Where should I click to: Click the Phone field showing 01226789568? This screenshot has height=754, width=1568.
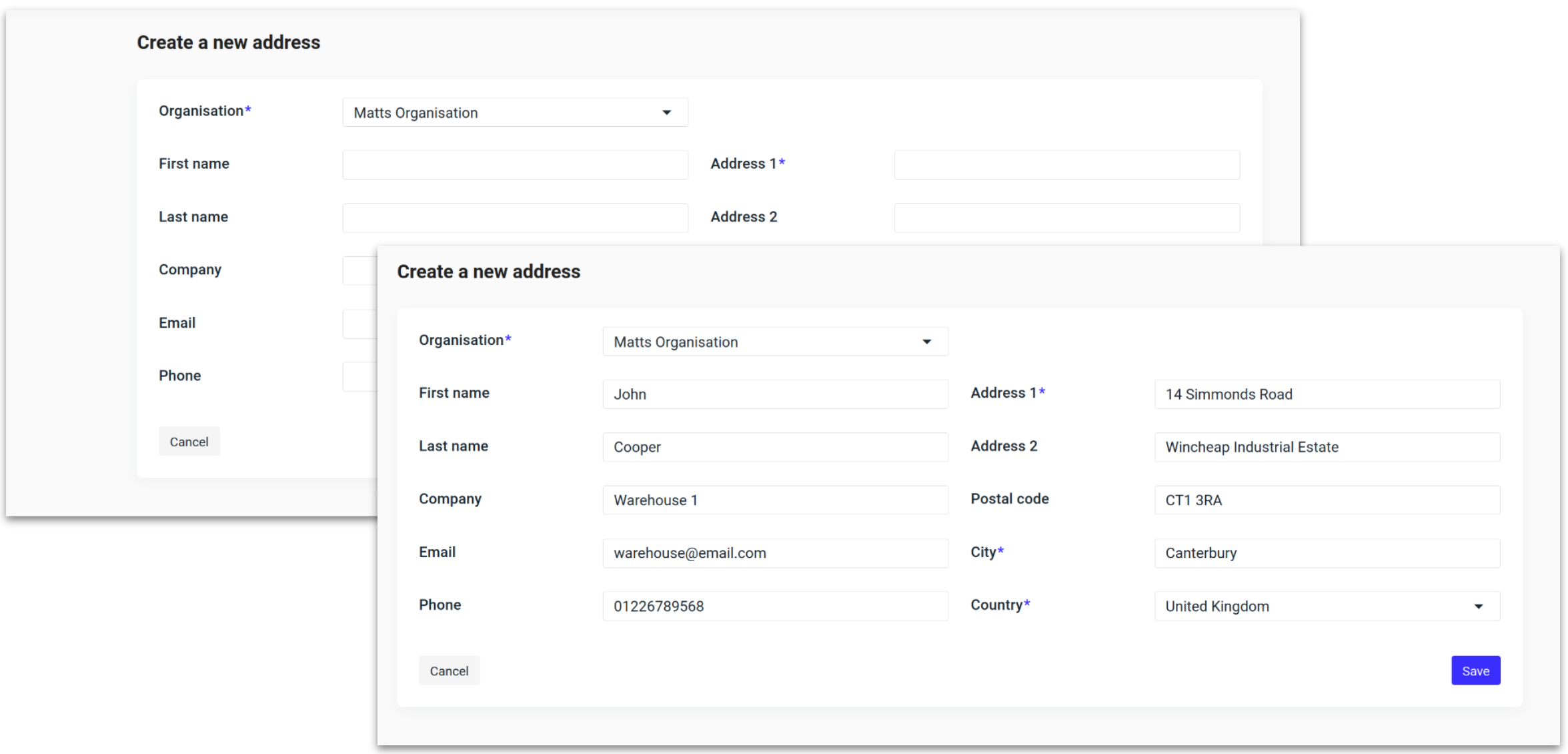tap(774, 605)
